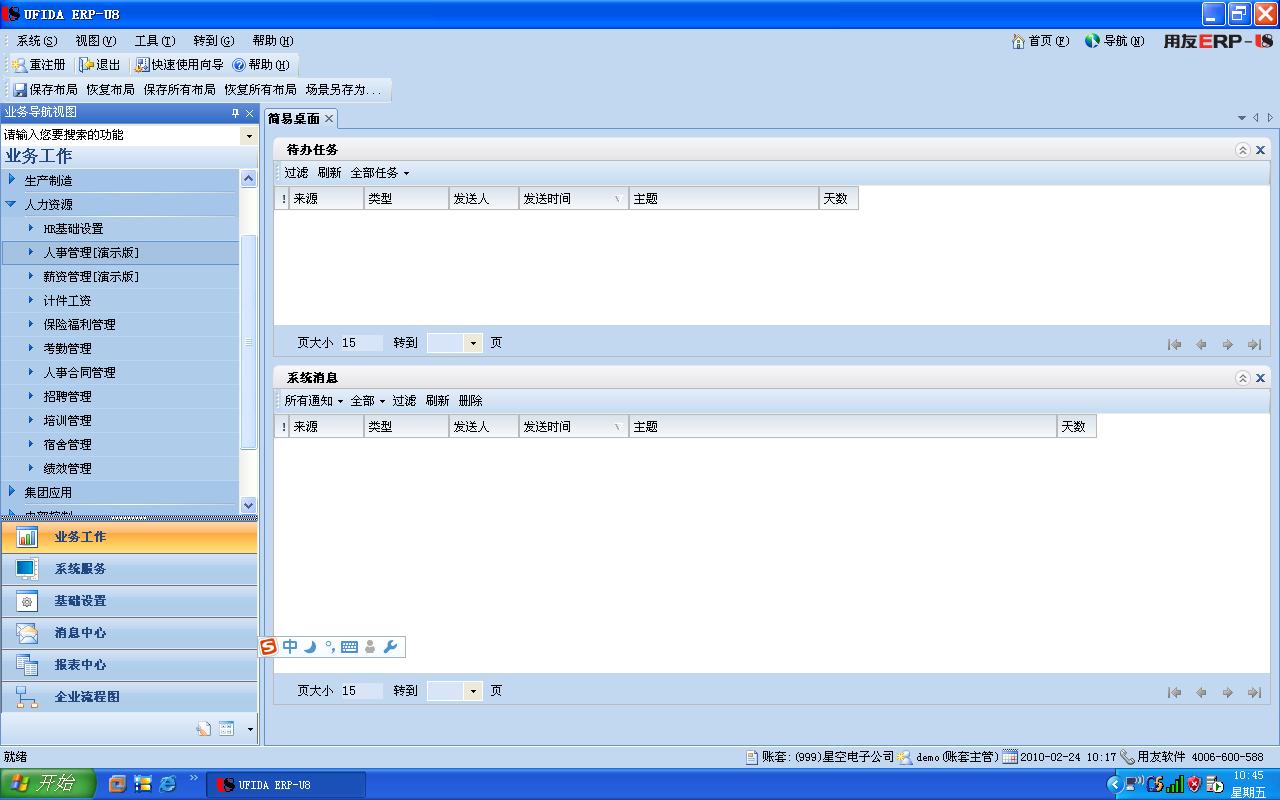
Task: Open the 视图(V) menu
Action: (x=96, y=41)
